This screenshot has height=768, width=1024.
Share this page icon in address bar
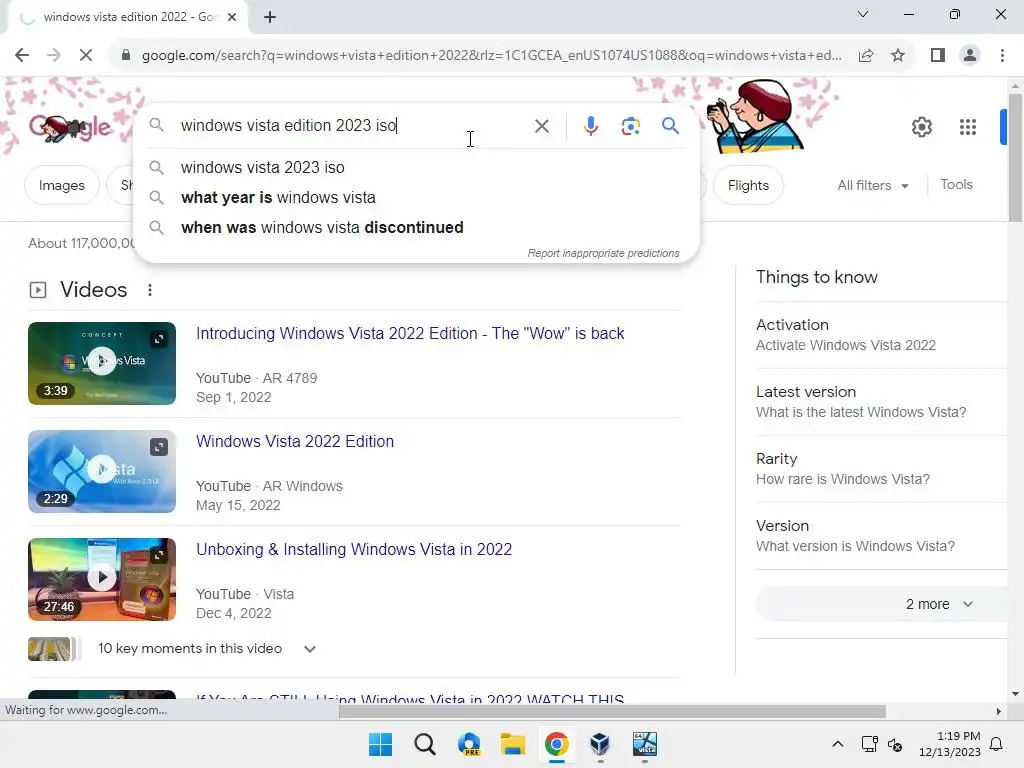pos(866,56)
